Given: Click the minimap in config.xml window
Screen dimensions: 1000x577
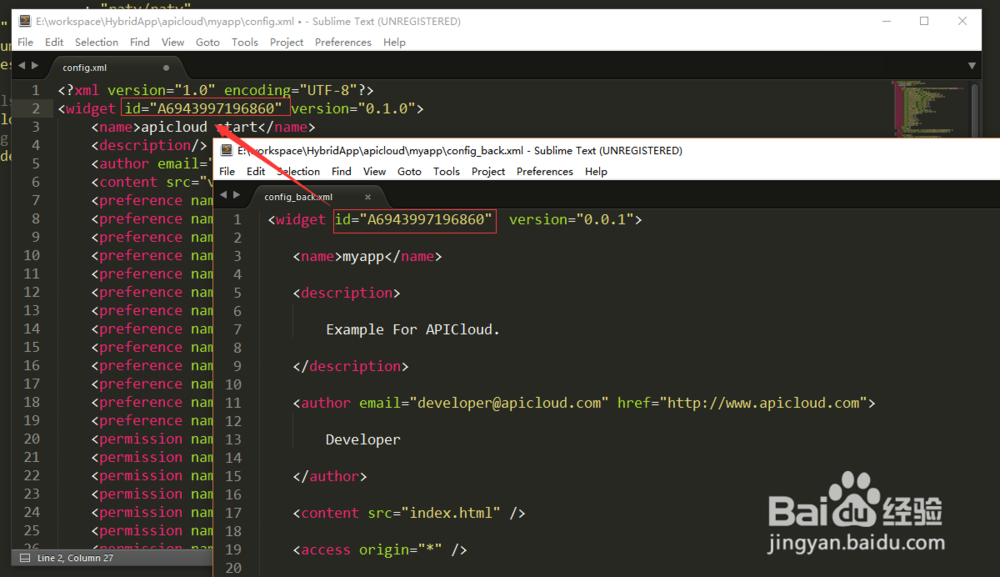Looking at the screenshot, I should tap(928, 107).
